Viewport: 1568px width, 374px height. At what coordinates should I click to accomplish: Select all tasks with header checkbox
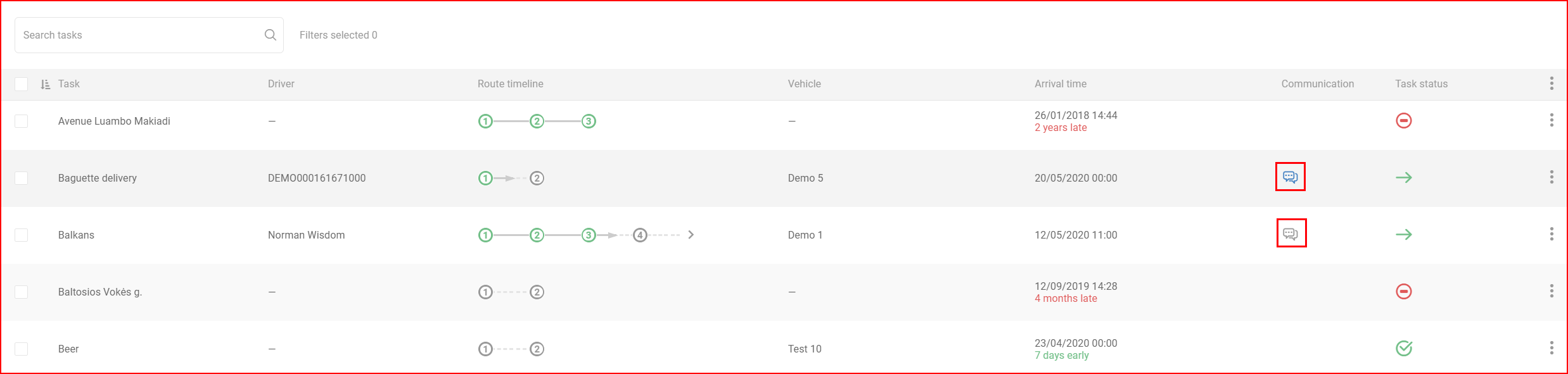click(22, 84)
